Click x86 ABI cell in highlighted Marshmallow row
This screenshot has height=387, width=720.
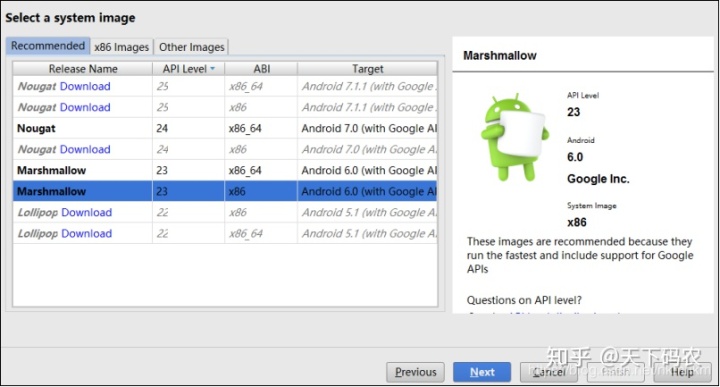point(261,192)
